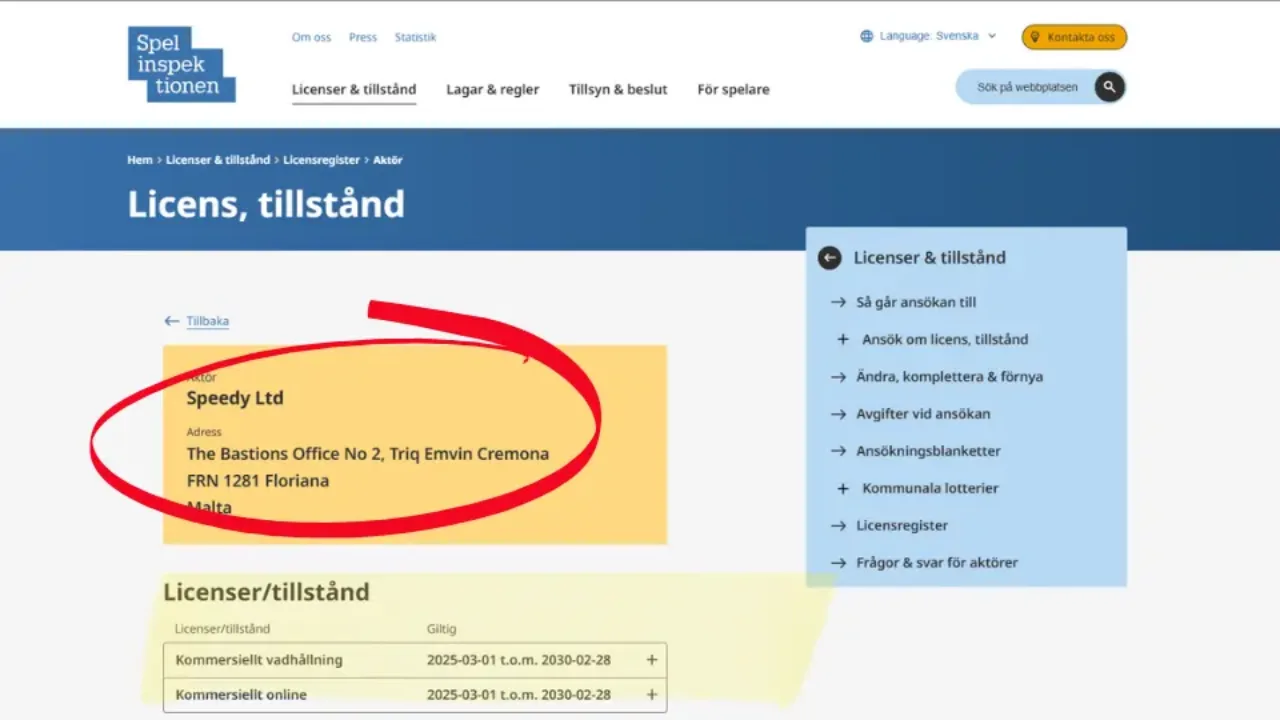1280x720 pixels.
Task: Open Licensregister link in the sidebar
Action: [902, 526]
